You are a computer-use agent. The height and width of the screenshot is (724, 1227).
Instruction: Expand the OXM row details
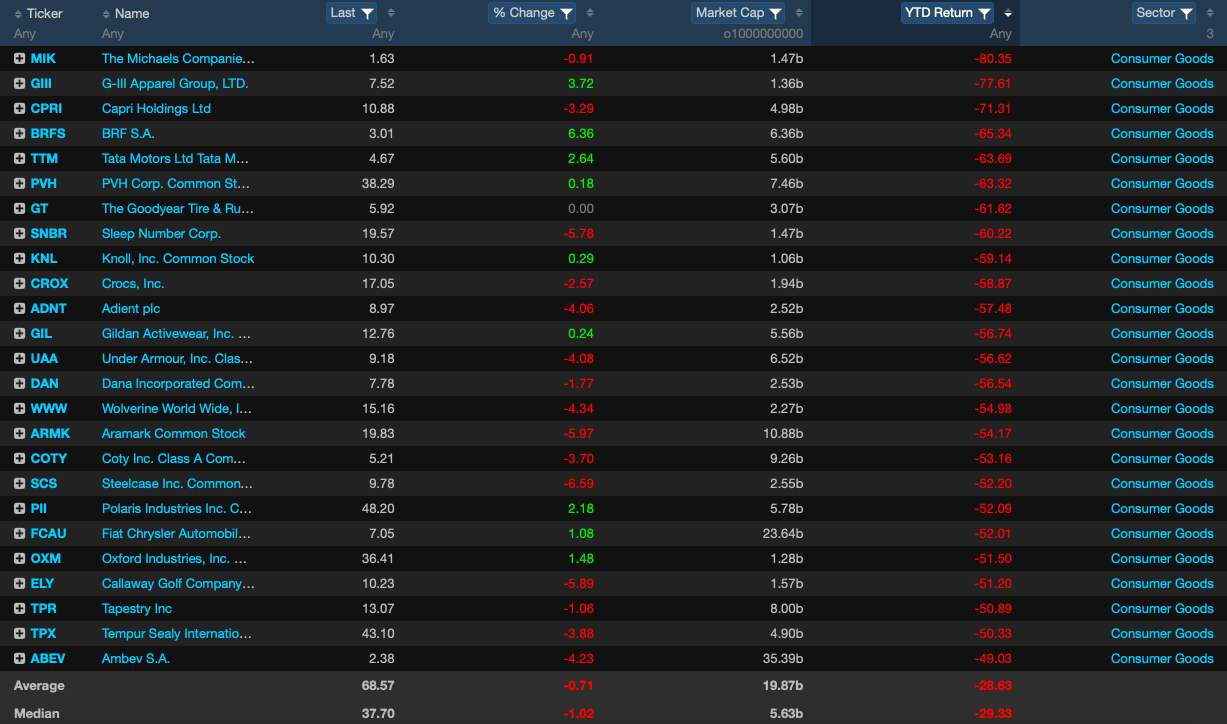coord(19,559)
